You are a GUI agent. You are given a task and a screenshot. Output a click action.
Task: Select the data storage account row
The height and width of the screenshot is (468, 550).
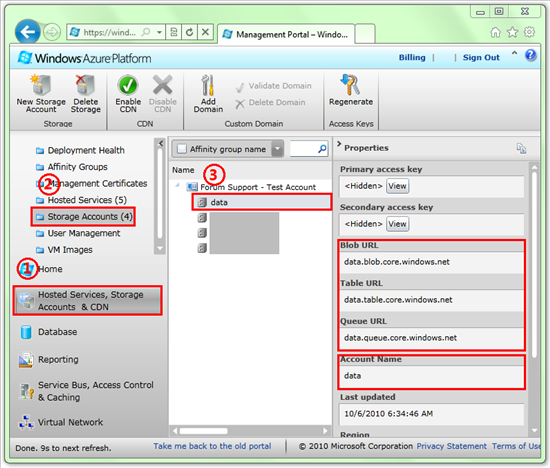coord(262,202)
